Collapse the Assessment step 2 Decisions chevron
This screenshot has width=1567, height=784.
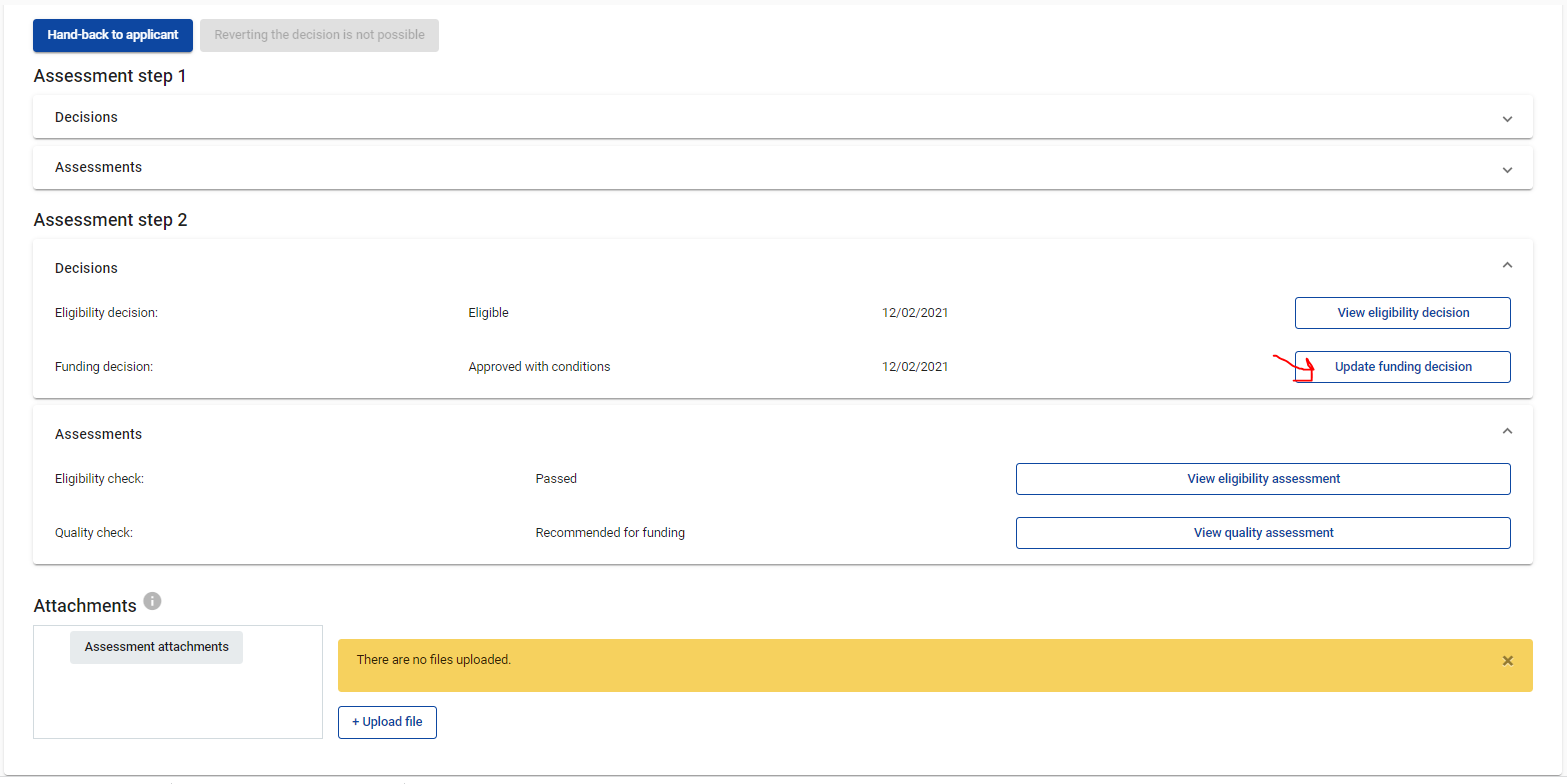point(1507,266)
